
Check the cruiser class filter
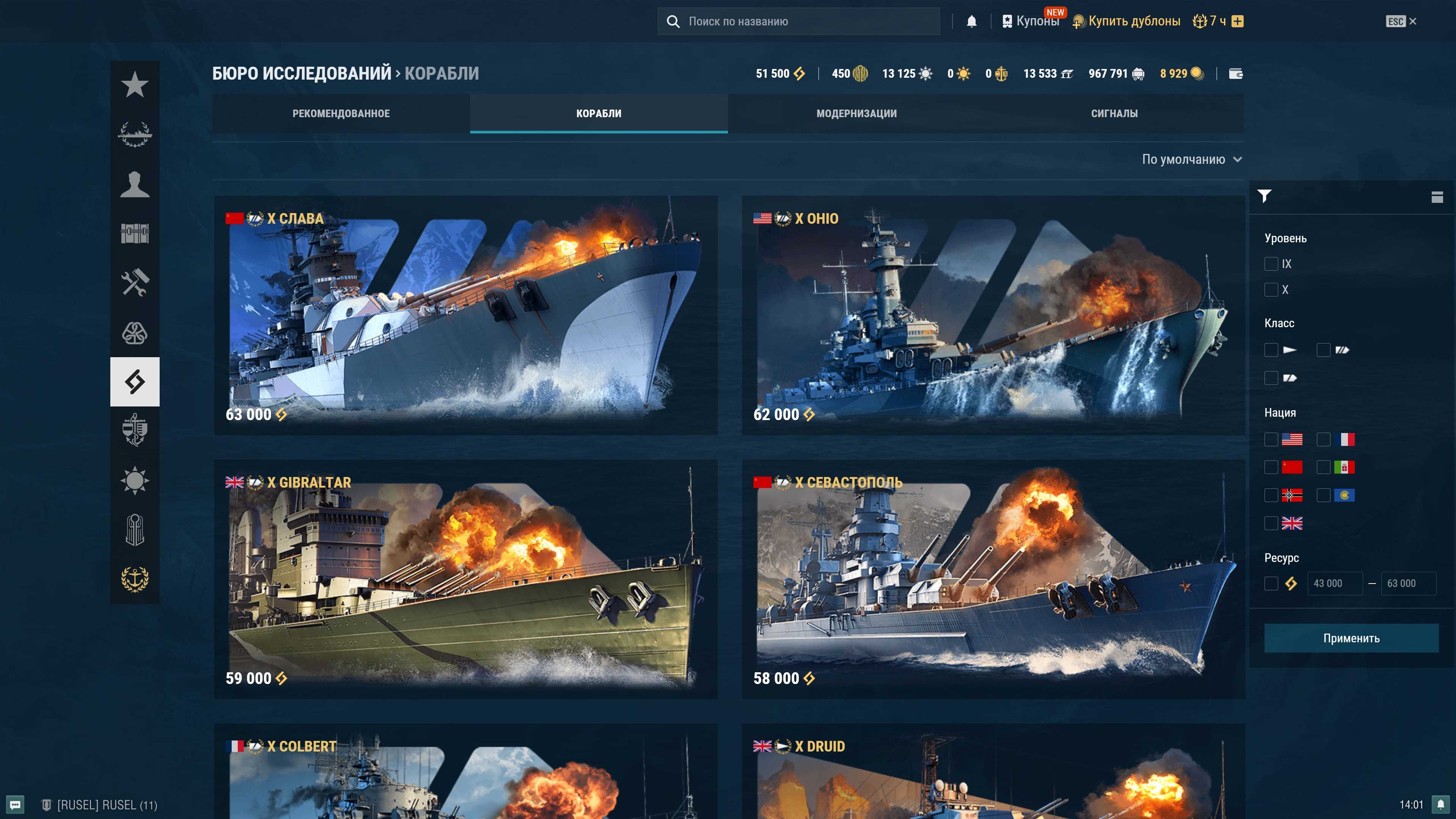pyautogui.click(x=1271, y=378)
